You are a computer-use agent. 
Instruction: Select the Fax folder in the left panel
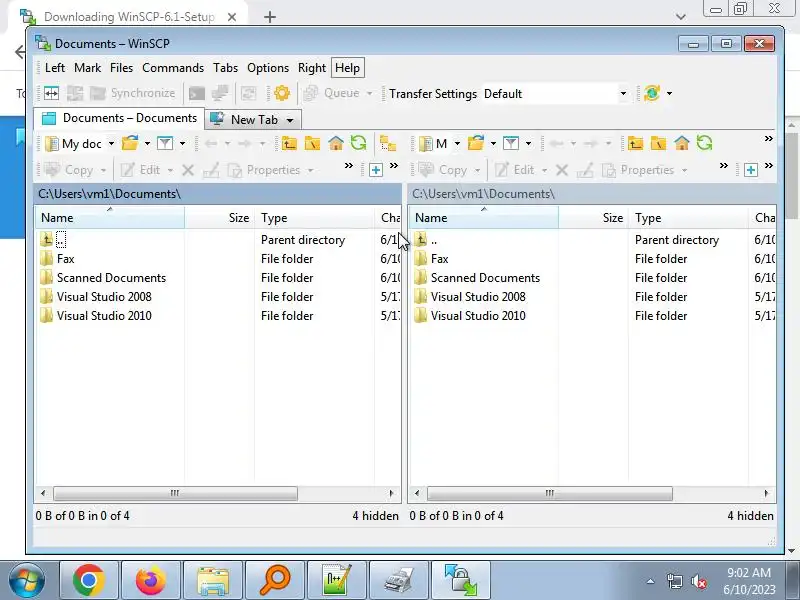tap(65, 259)
